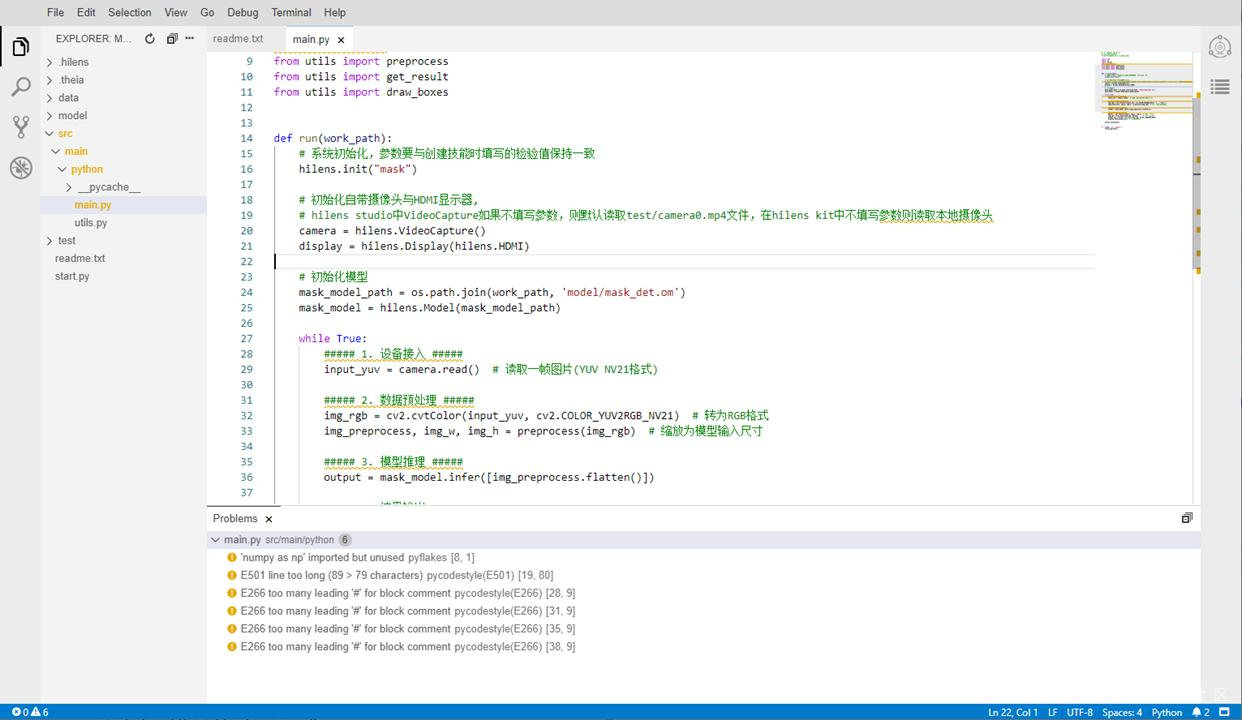The width and height of the screenshot is (1242, 720).
Task: Open the Debug view icon
Action: click(x=21, y=168)
